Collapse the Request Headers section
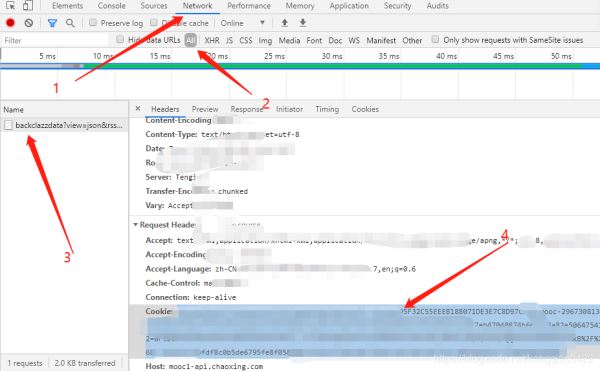Image resolution: width=600 pixels, height=371 pixels. tap(135, 225)
